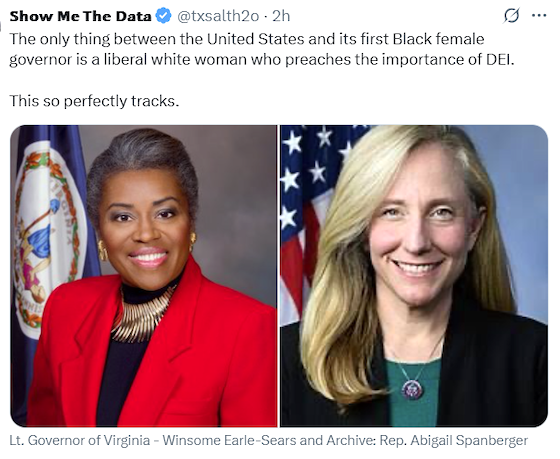The height and width of the screenshot is (459, 560).
Task: Click 'Winsome Earle-Sears' in the image caption
Action: (229, 440)
